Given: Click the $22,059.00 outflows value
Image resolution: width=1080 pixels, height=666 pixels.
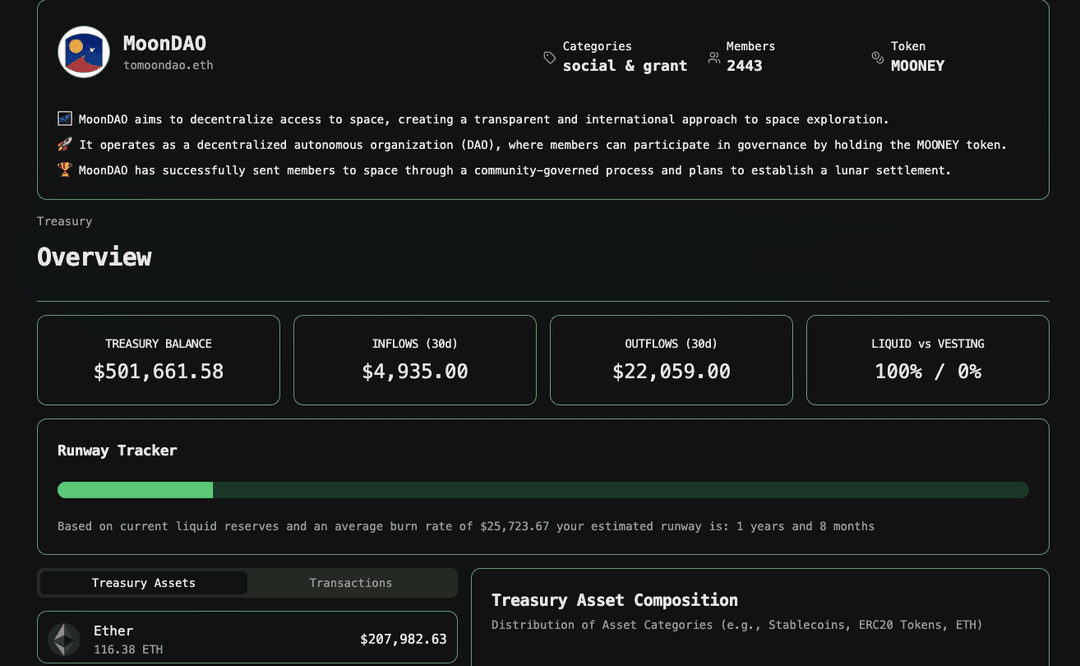Looking at the screenshot, I should pos(672,372).
